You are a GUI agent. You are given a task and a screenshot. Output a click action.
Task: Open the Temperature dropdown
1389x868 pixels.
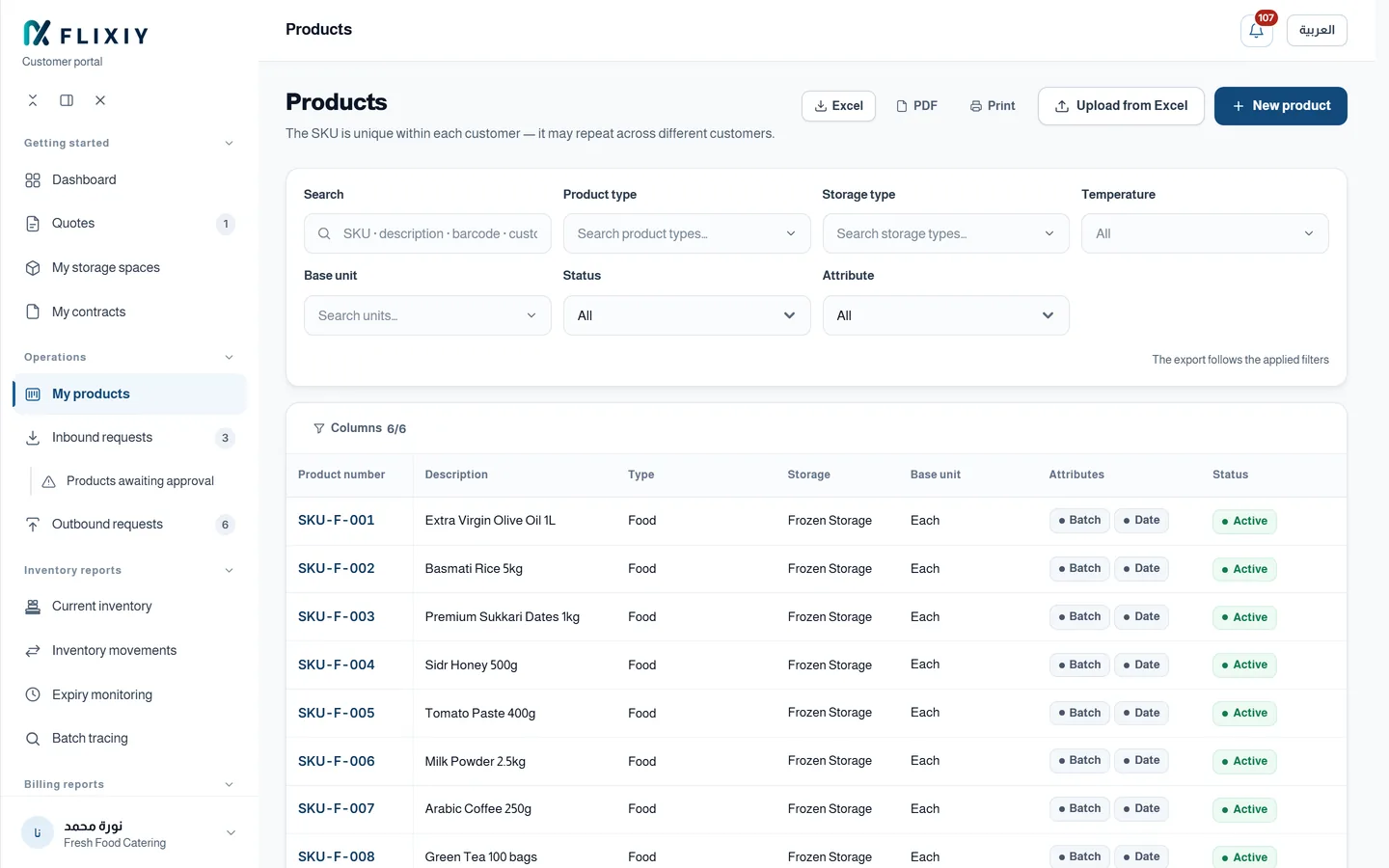pos(1205,233)
